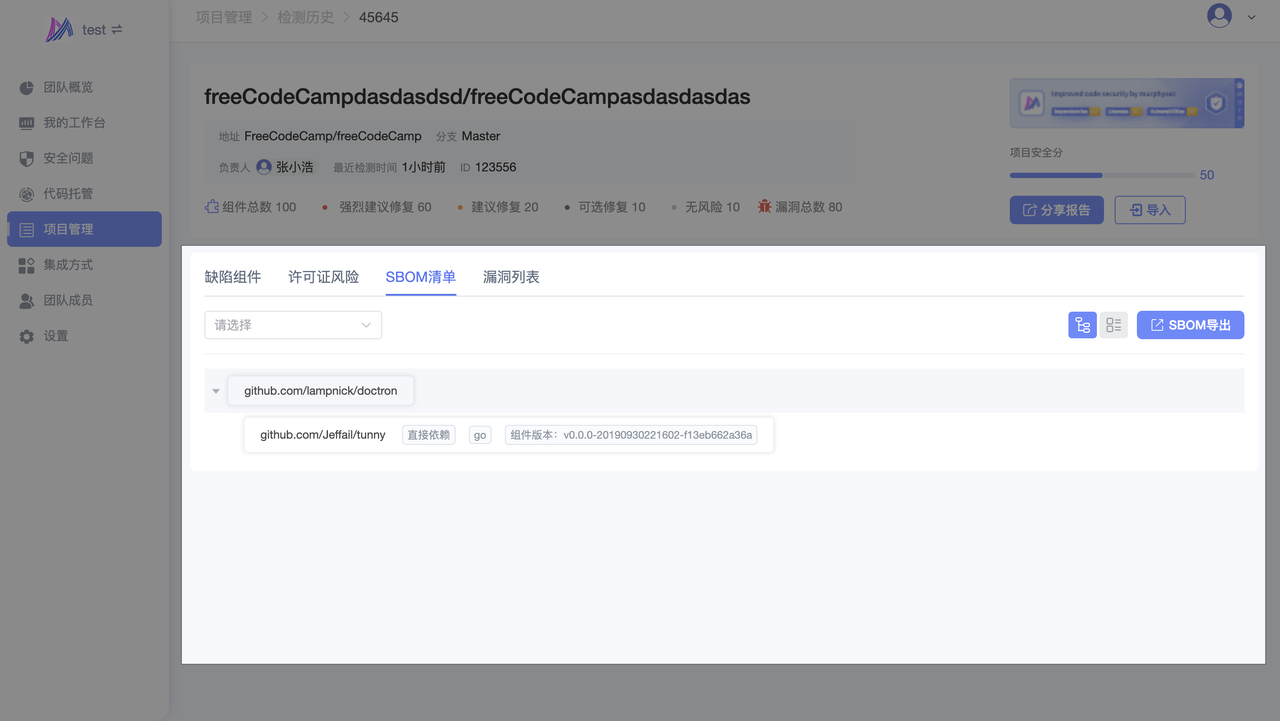Expand the account menu chevron

point(1251,17)
